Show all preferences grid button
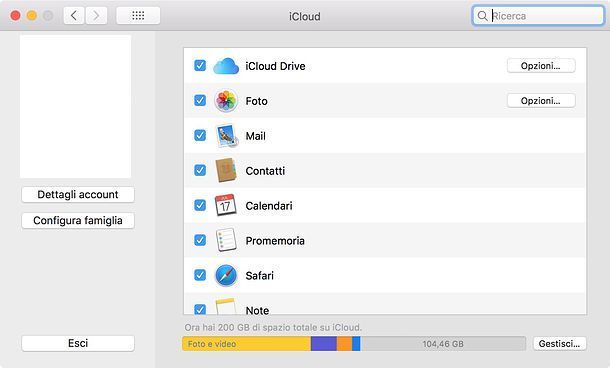The height and width of the screenshot is (368, 610). [138, 16]
